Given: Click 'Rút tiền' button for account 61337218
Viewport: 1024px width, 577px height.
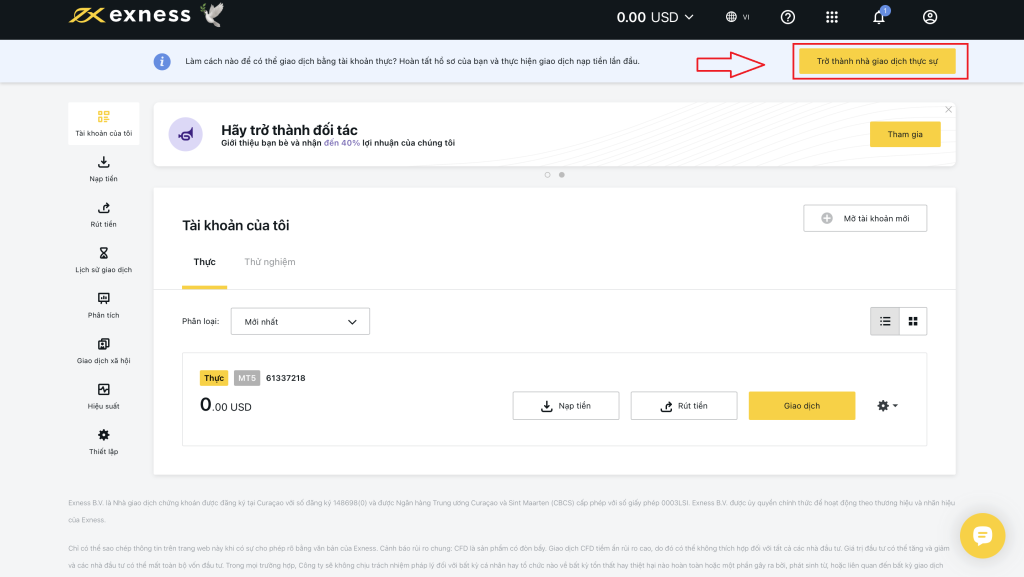Looking at the screenshot, I should point(684,406).
